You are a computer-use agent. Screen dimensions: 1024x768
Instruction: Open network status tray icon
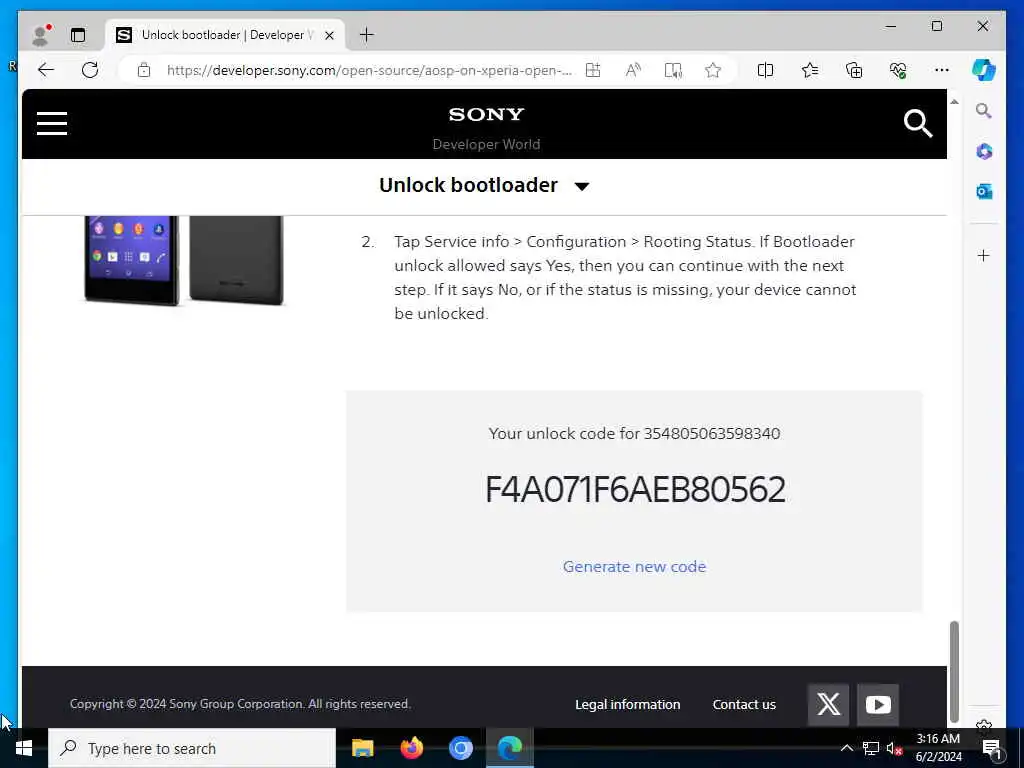[x=871, y=748]
